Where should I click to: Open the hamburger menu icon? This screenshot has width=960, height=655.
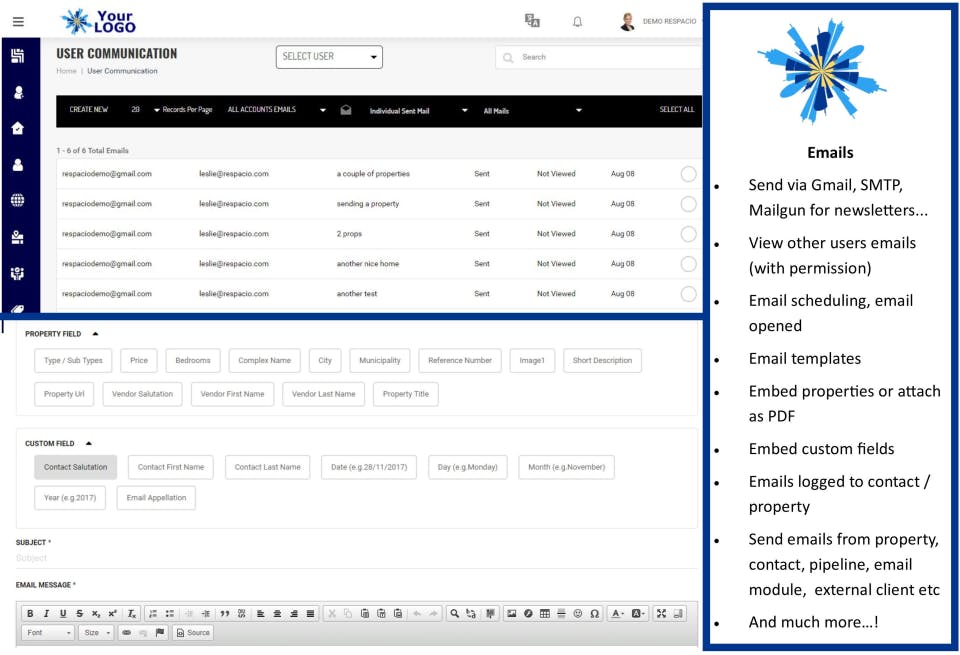(18, 22)
